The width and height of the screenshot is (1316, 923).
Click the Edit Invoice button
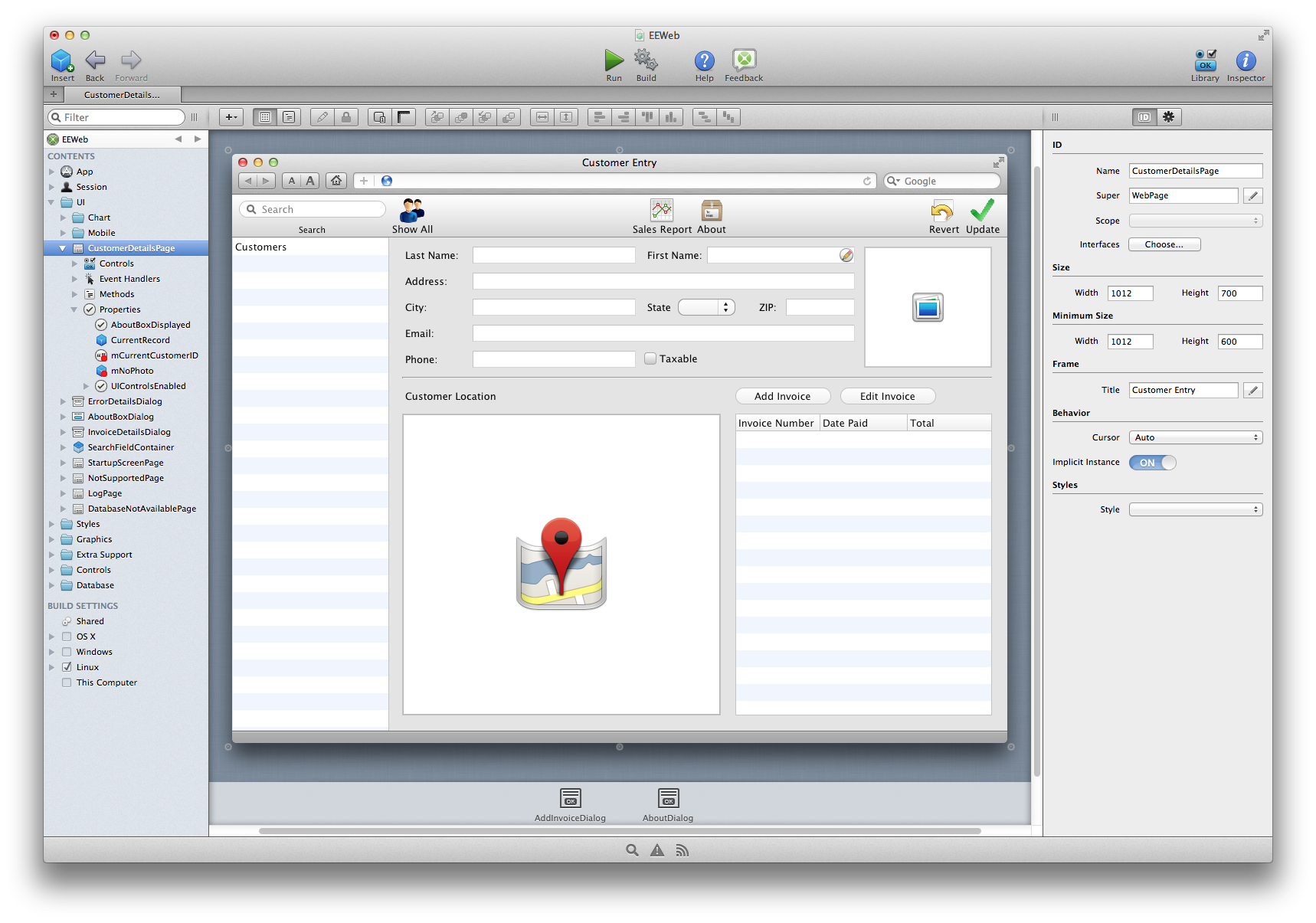click(888, 396)
